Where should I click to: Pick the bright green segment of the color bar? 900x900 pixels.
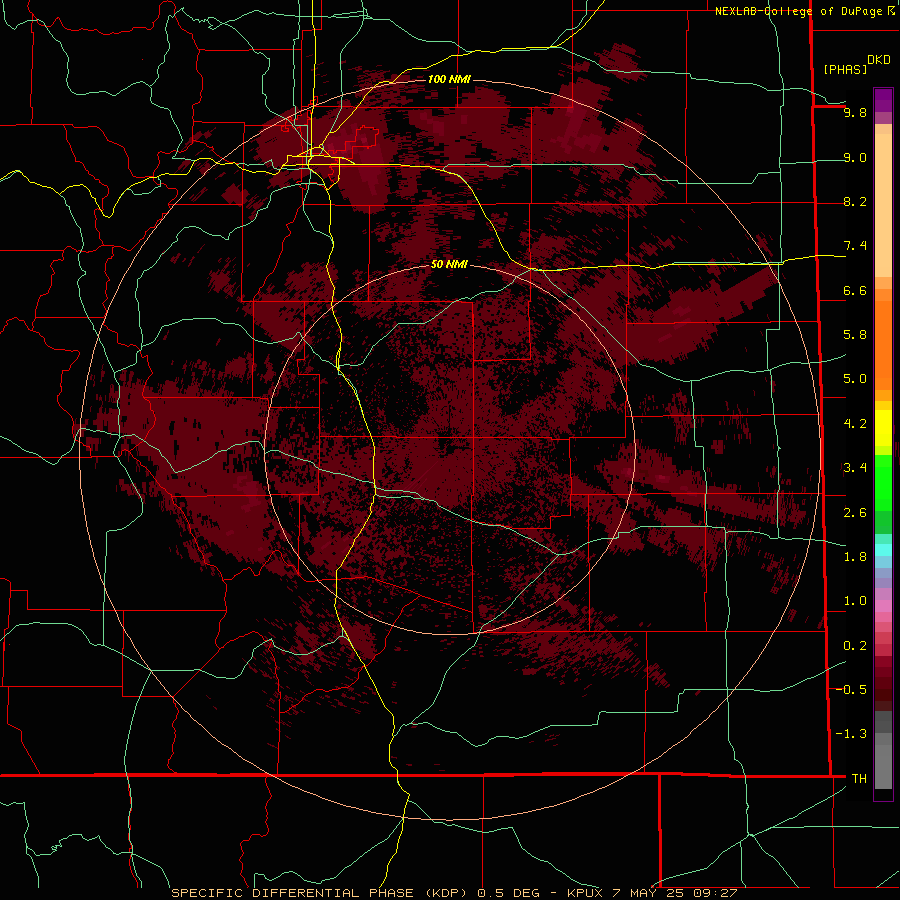tap(883, 483)
